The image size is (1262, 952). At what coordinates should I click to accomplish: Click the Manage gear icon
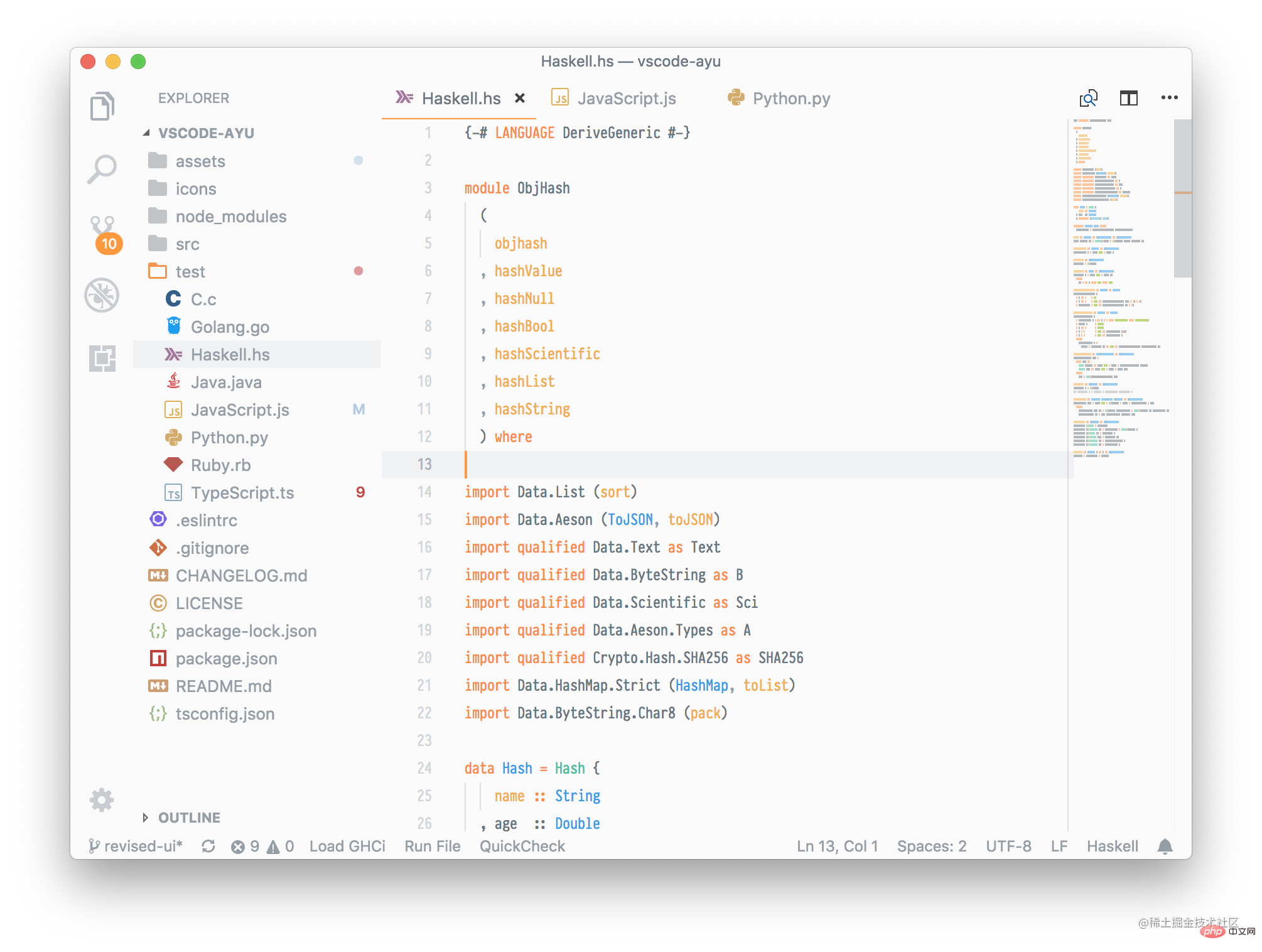point(102,800)
